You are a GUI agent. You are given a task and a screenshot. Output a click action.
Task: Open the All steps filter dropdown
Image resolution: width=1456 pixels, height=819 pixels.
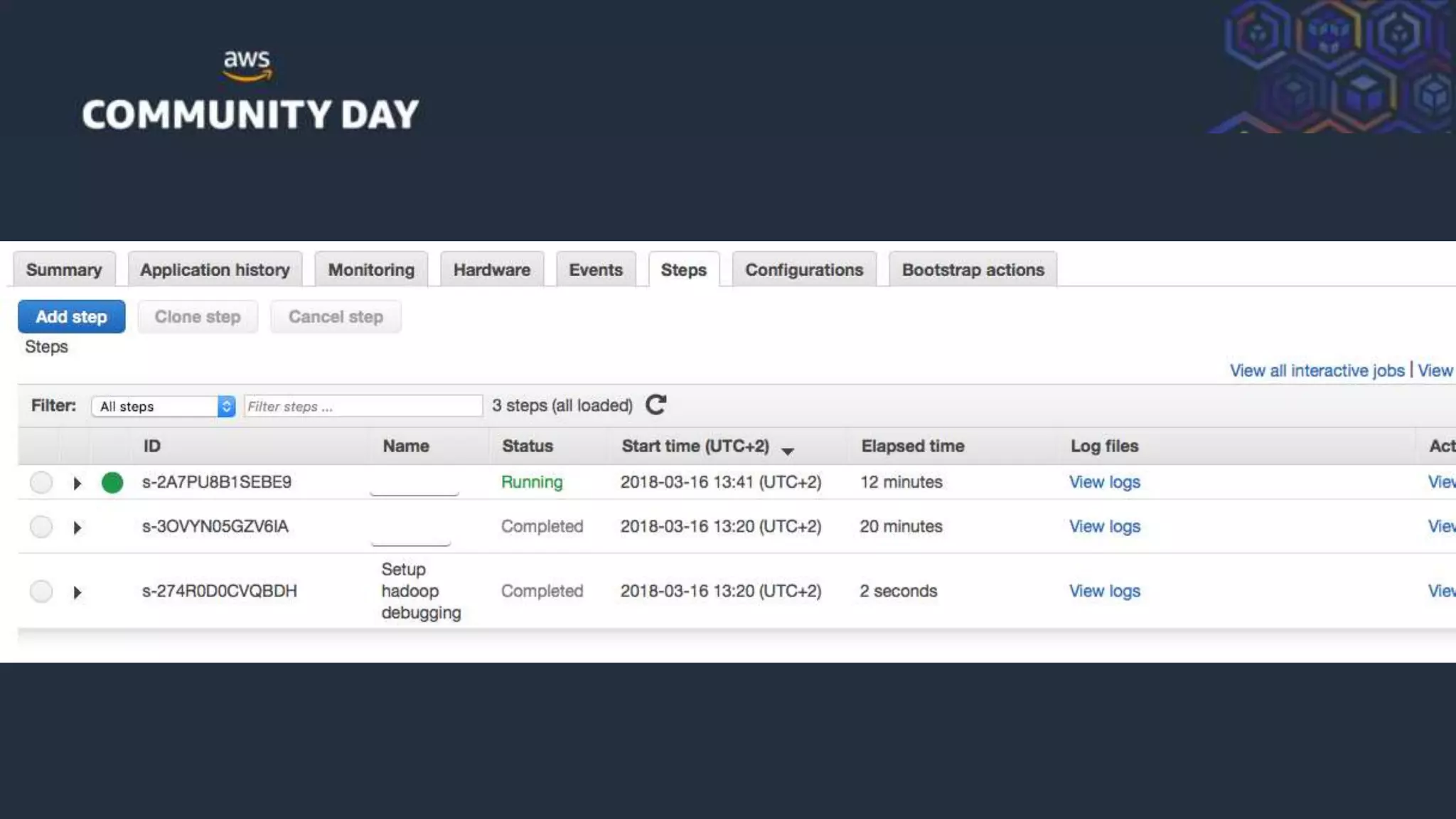[x=164, y=406]
